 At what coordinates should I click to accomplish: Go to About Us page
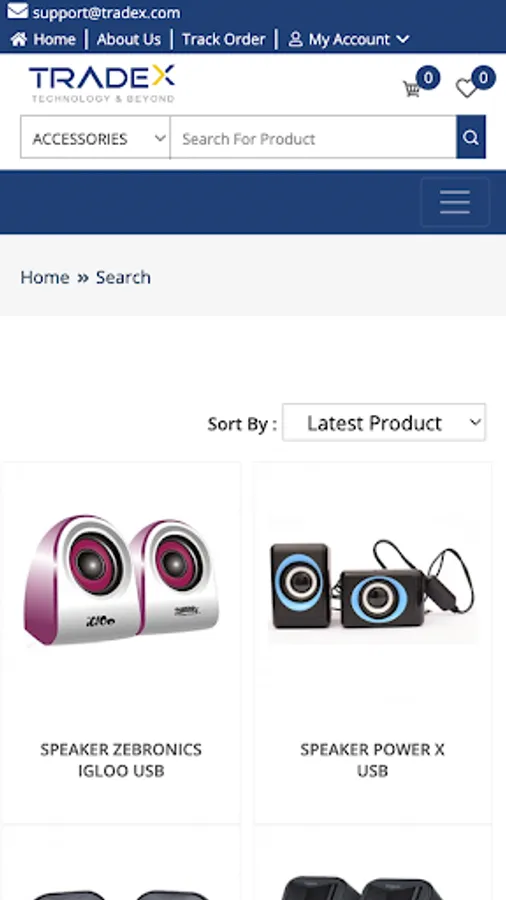129,39
